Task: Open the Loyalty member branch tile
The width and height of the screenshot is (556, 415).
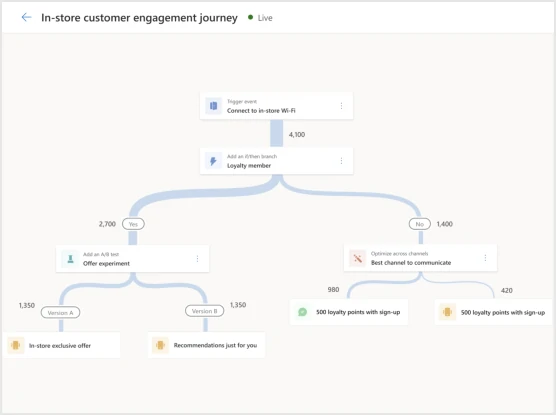Action: point(277,161)
